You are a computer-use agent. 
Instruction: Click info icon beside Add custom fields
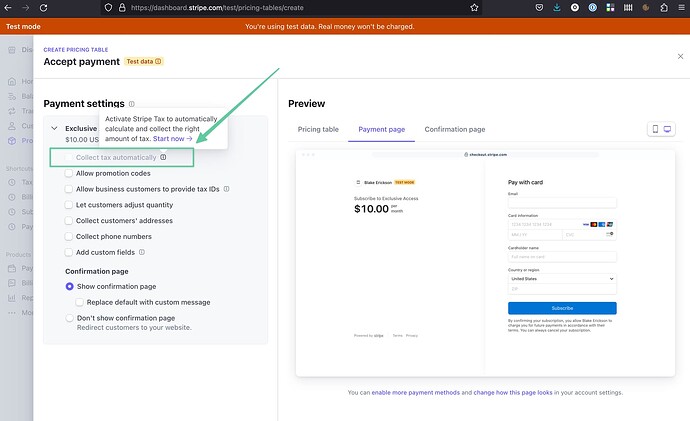[x=142, y=252]
